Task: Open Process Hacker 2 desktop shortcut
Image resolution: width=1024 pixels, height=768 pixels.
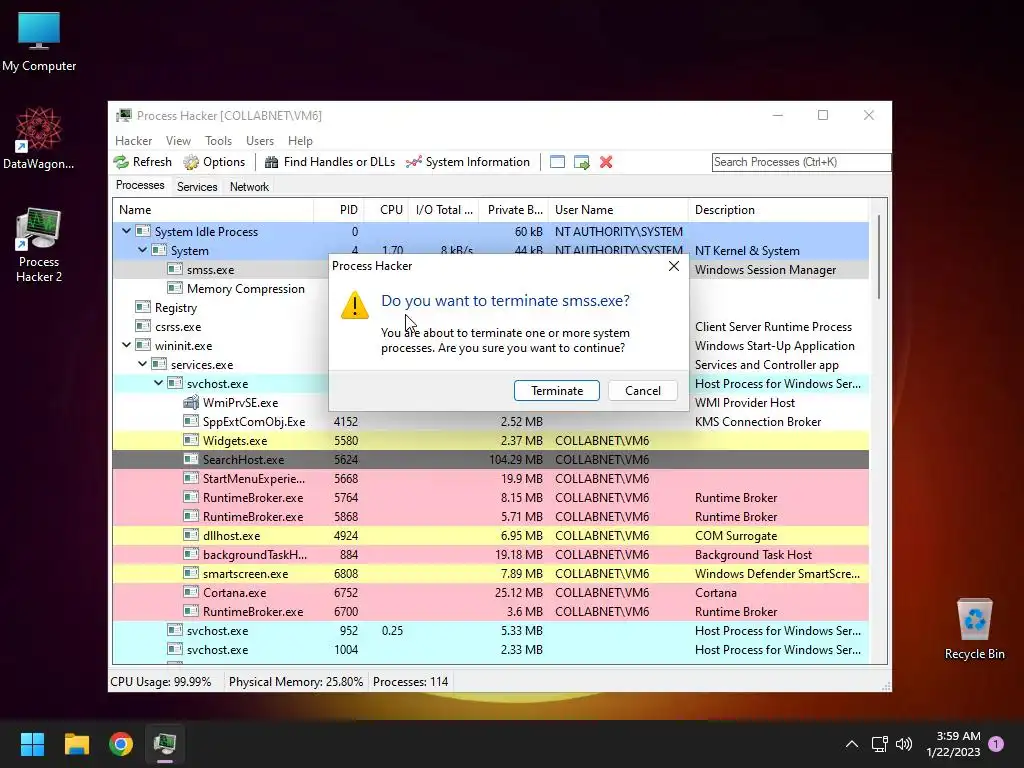Action: tap(39, 246)
